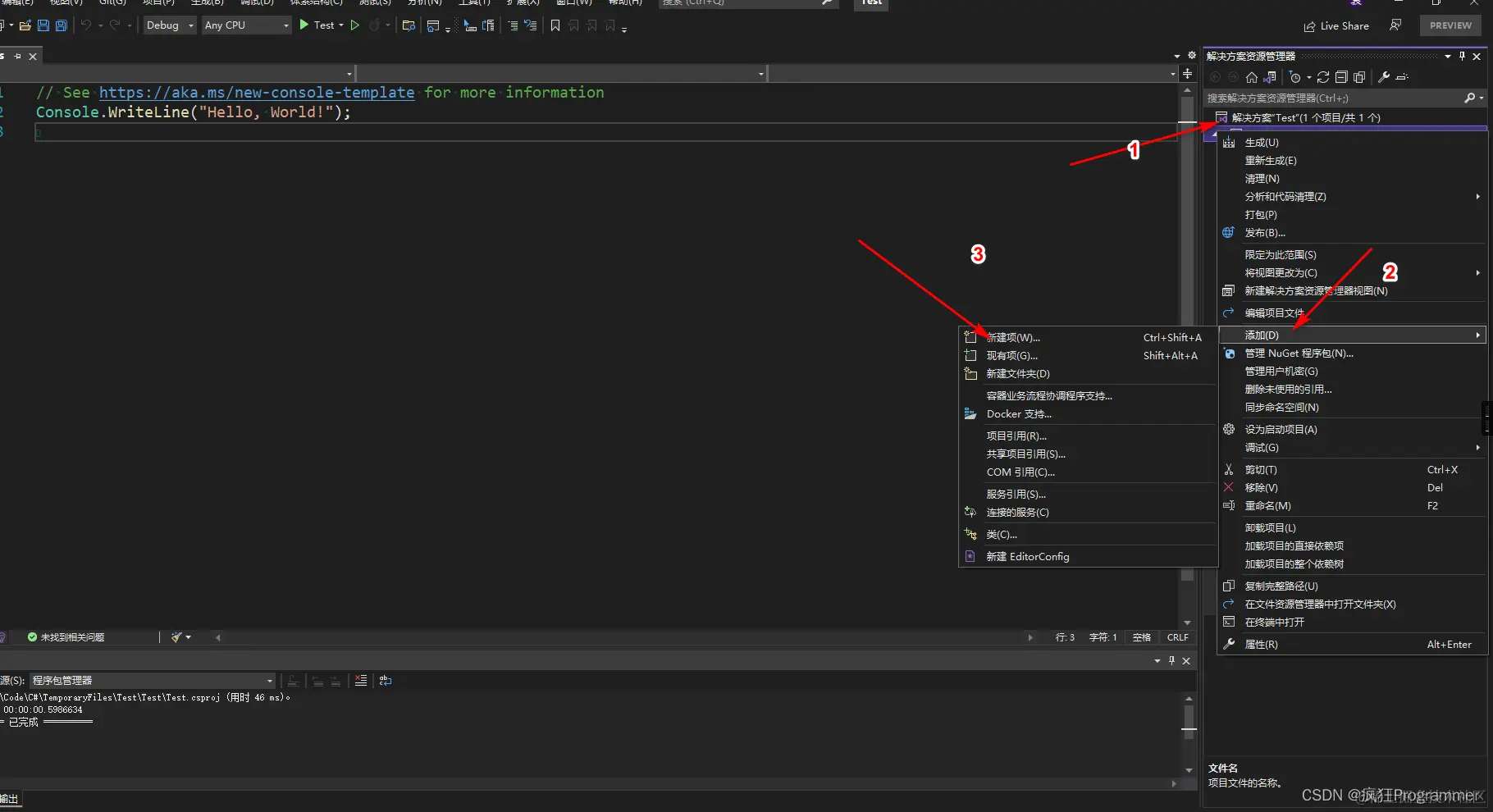The image size is (1493, 812).
Task: Collapse all items in Solution Explorer
Action: (x=1341, y=77)
